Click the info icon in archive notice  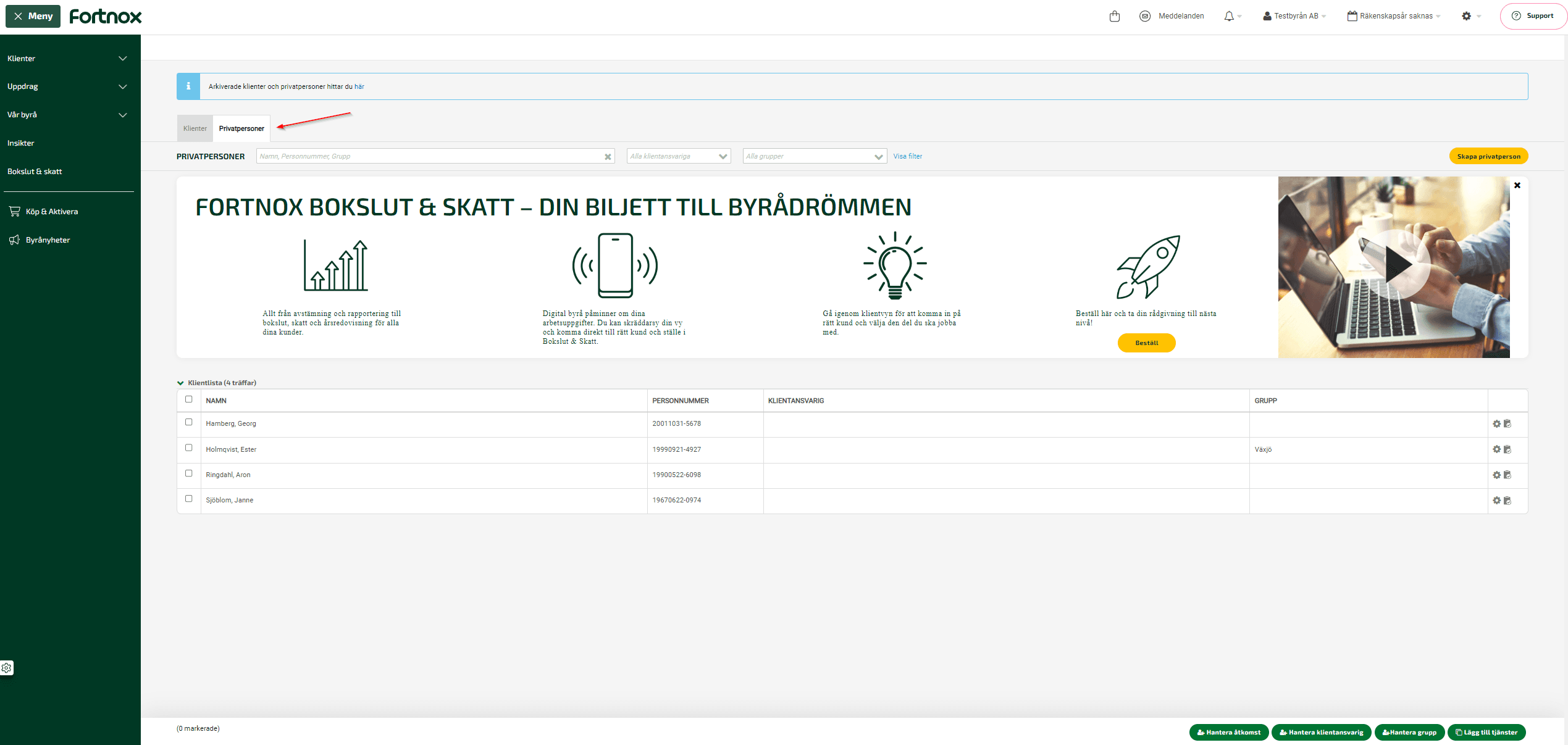tap(188, 86)
